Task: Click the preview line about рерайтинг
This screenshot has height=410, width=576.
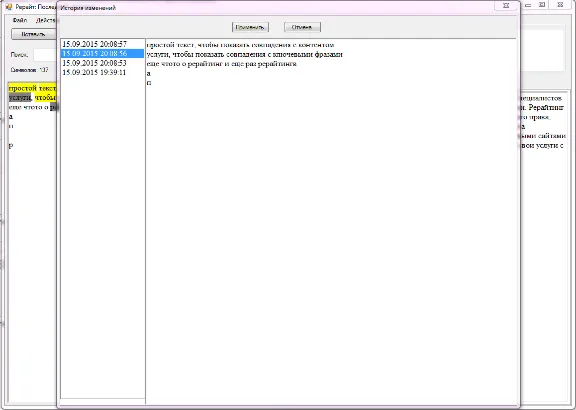Action: click(222, 64)
